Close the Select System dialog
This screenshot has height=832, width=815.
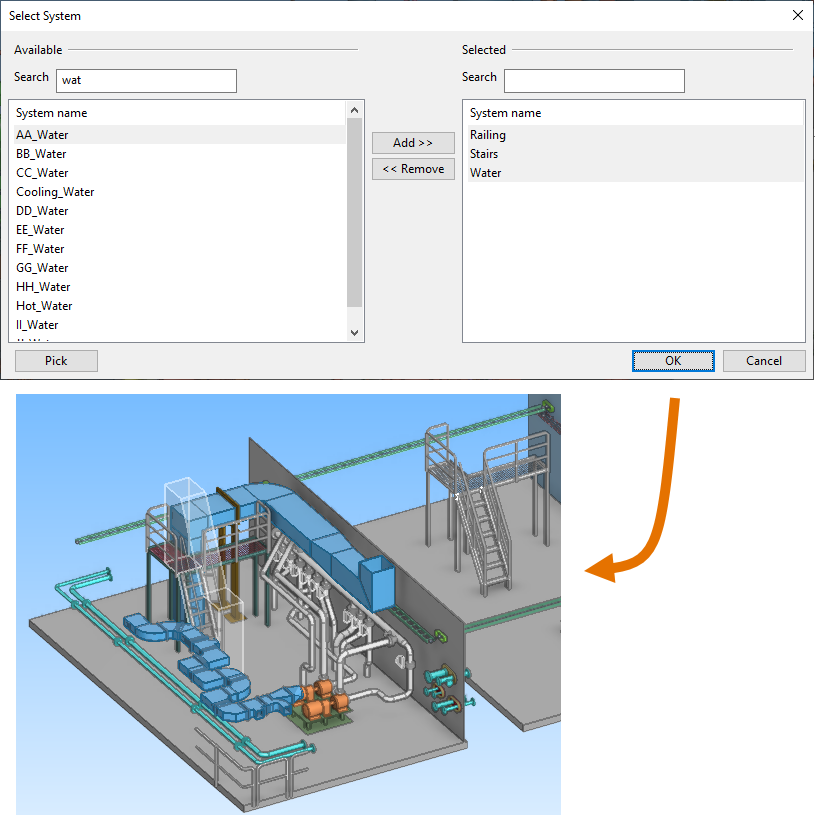click(797, 15)
